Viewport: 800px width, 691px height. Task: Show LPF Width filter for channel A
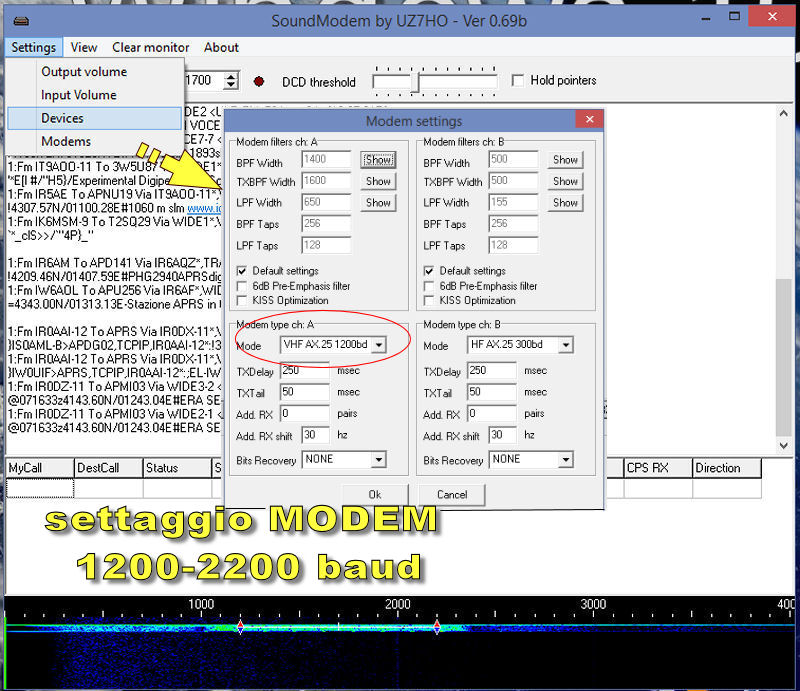tap(378, 203)
